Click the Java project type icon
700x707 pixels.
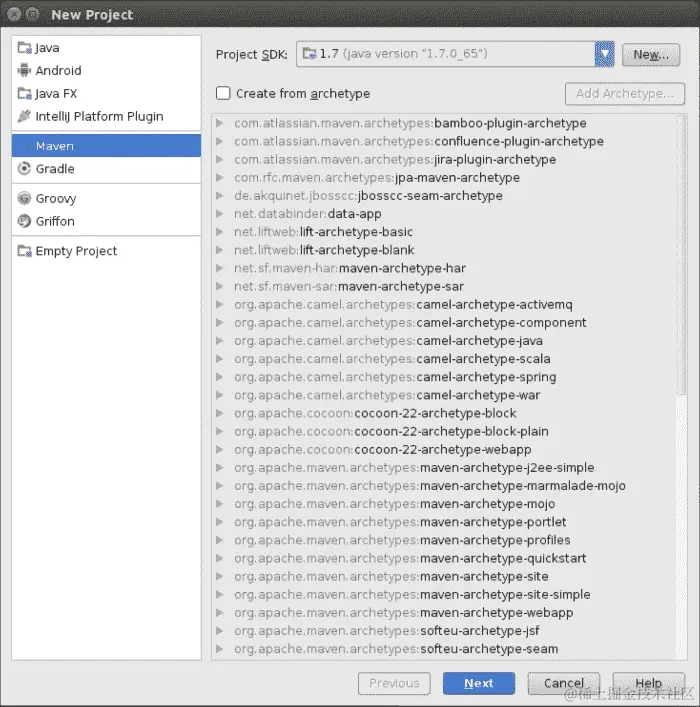tap(24, 48)
